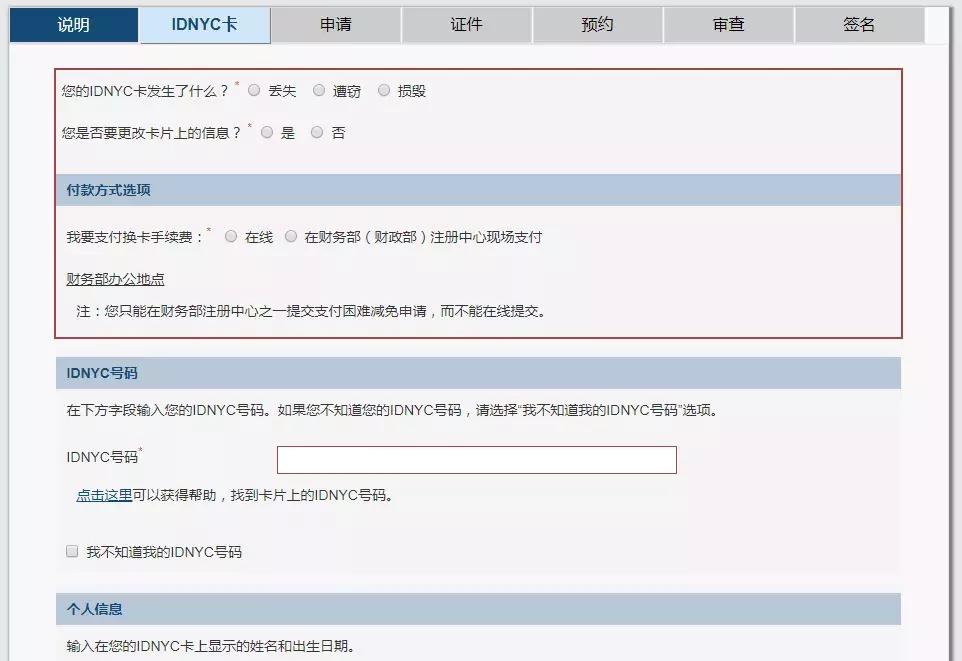This screenshot has width=962, height=661.
Task: Select 在线 payment option
Action: click(231, 236)
